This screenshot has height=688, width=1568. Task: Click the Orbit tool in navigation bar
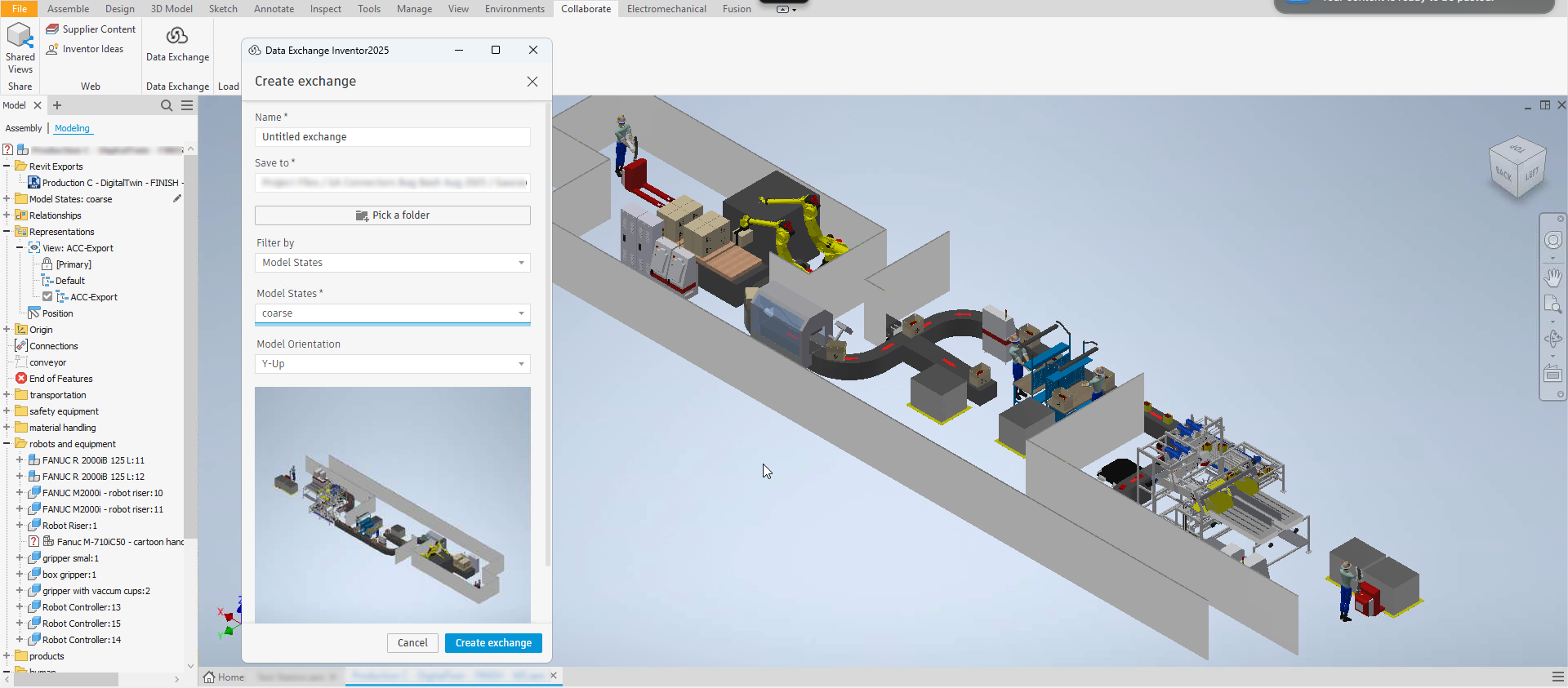(1552, 339)
